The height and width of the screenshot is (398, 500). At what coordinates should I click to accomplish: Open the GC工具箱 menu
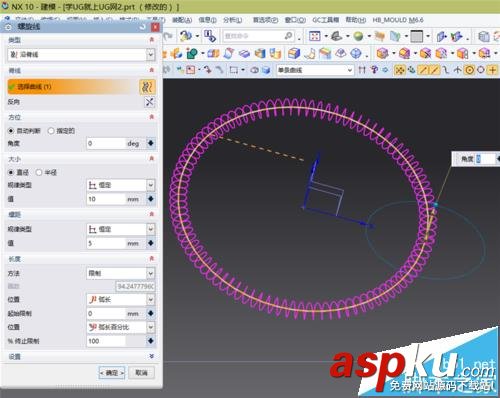pos(325,20)
